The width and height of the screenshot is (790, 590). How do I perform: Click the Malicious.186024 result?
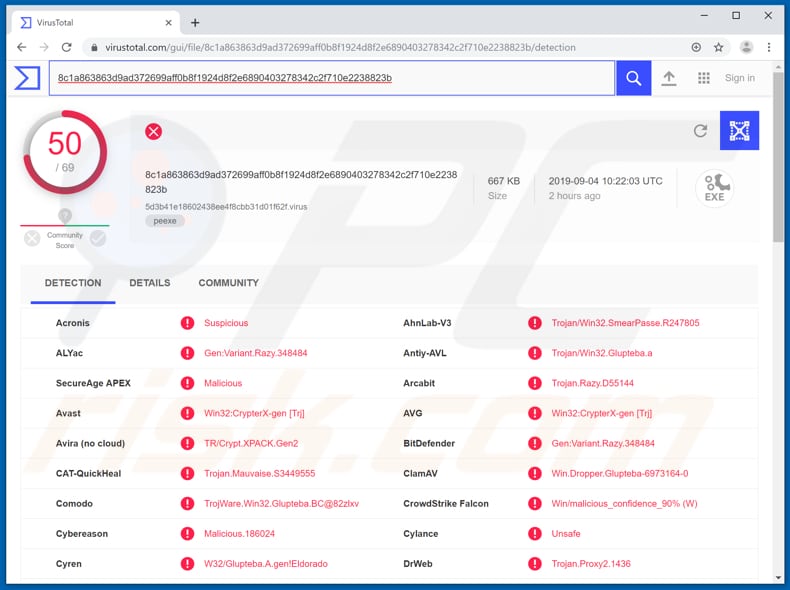click(x=239, y=534)
